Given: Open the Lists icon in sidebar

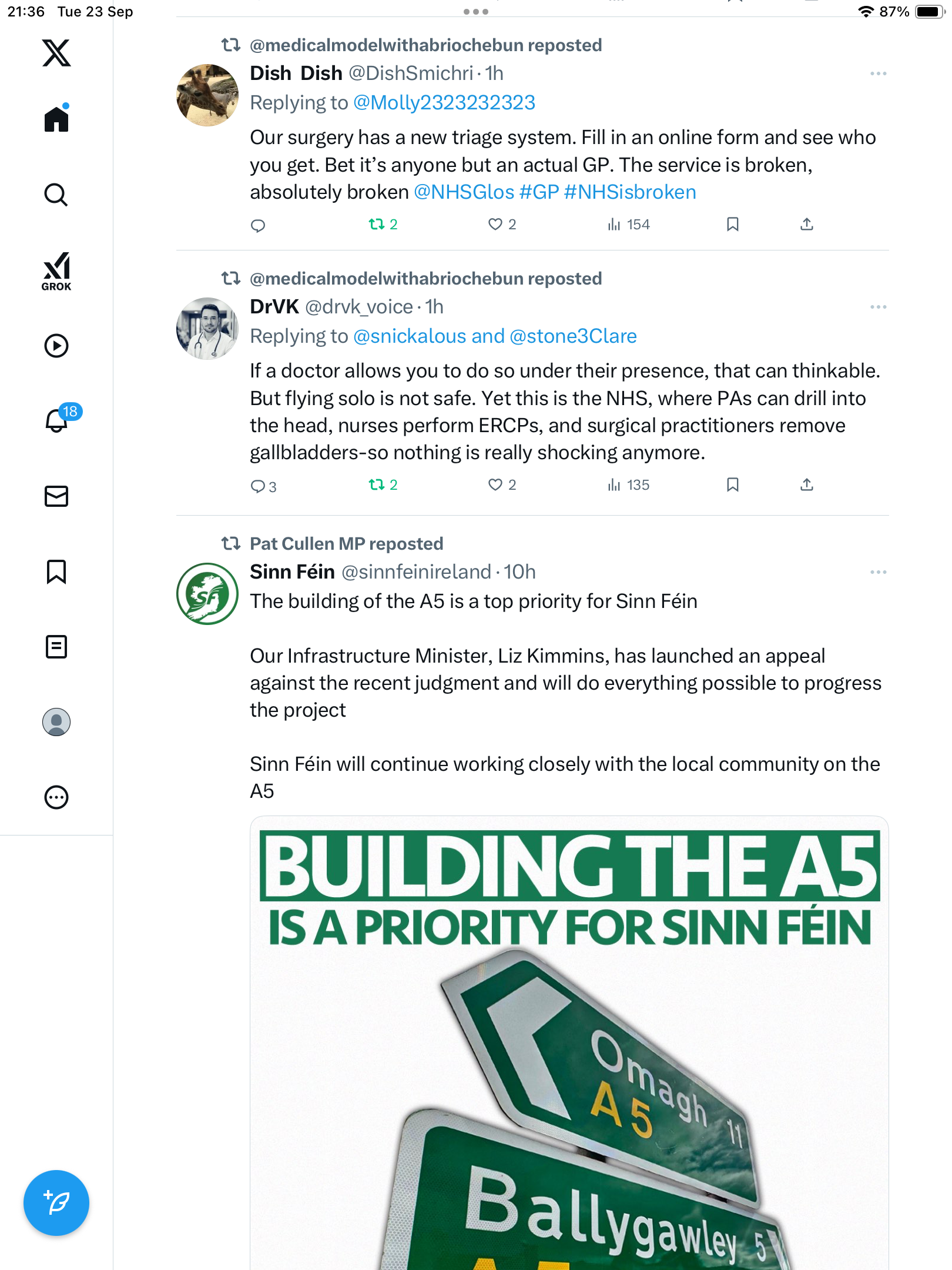Looking at the screenshot, I should (x=56, y=647).
